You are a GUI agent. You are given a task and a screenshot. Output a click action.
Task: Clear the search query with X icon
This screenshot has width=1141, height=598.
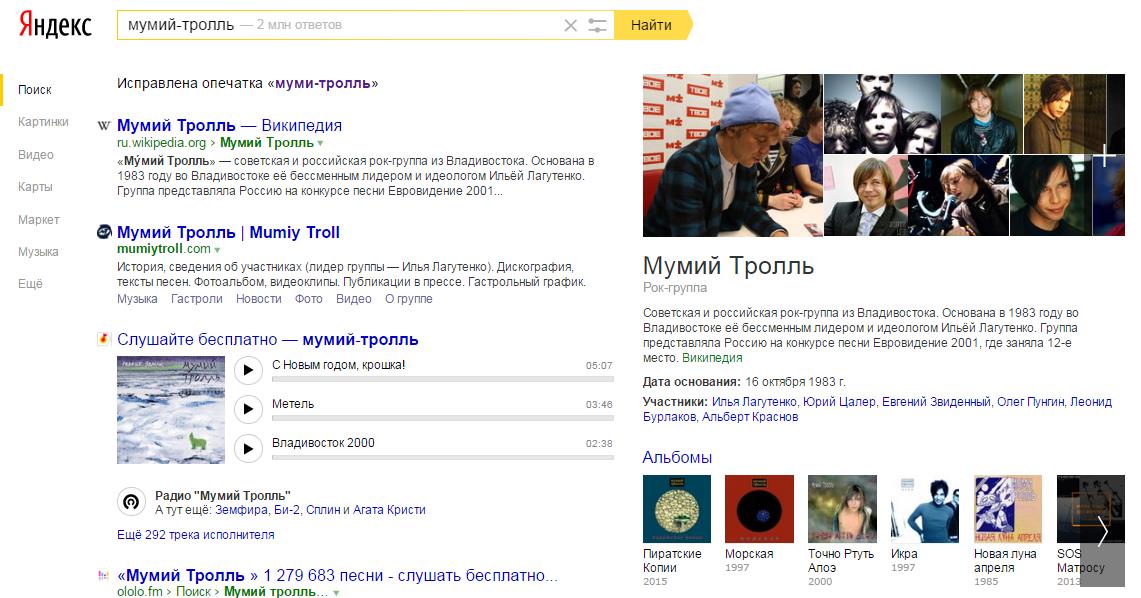(x=570, y=25)
